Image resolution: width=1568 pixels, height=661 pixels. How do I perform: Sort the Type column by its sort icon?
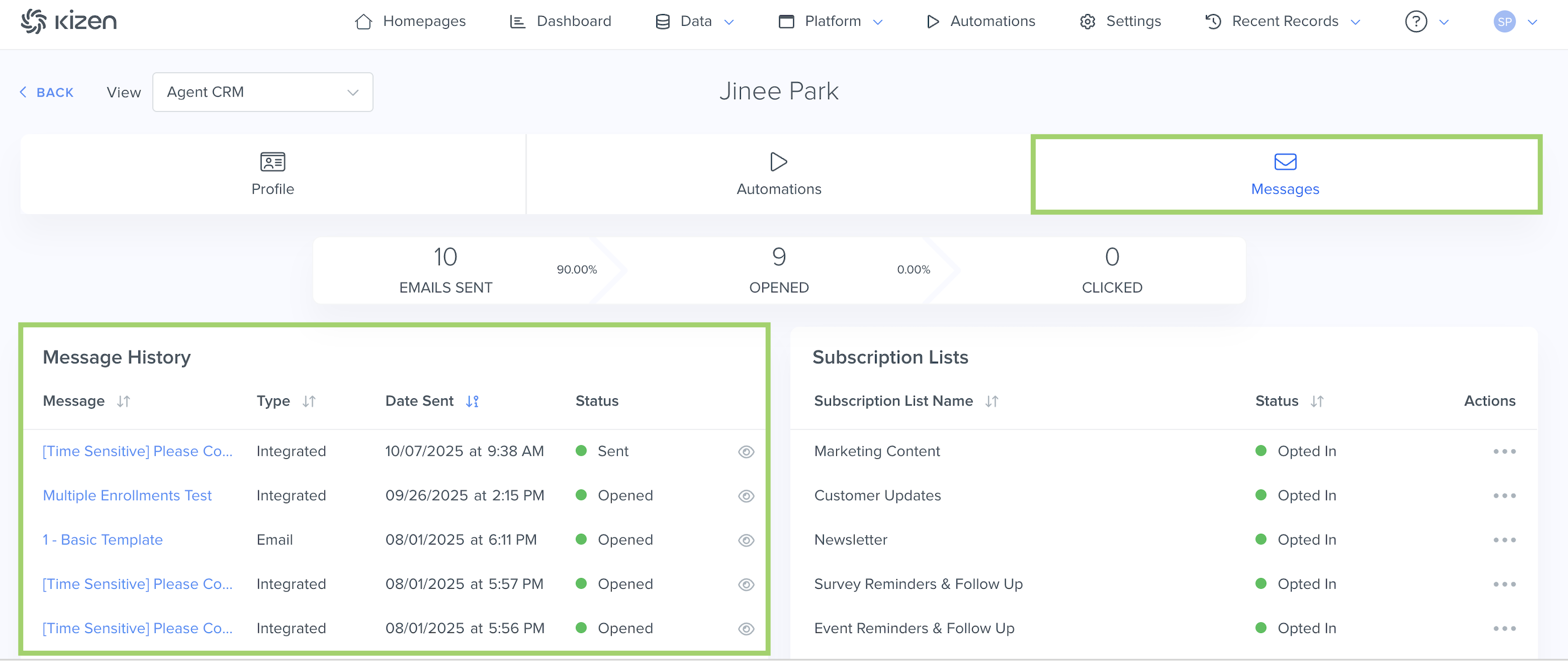click(309, 402)
